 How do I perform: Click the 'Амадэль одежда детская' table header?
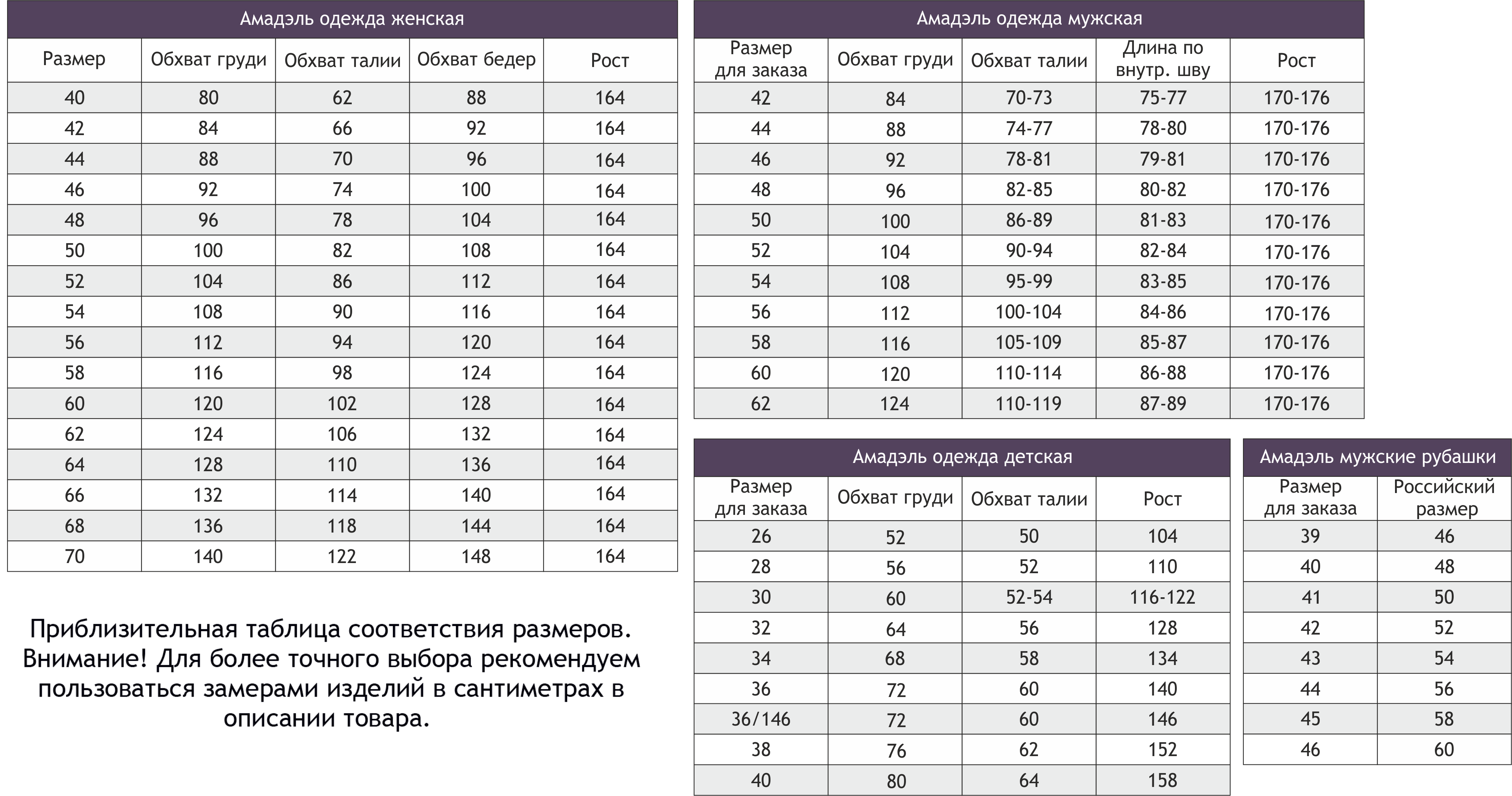coord(962,457)
